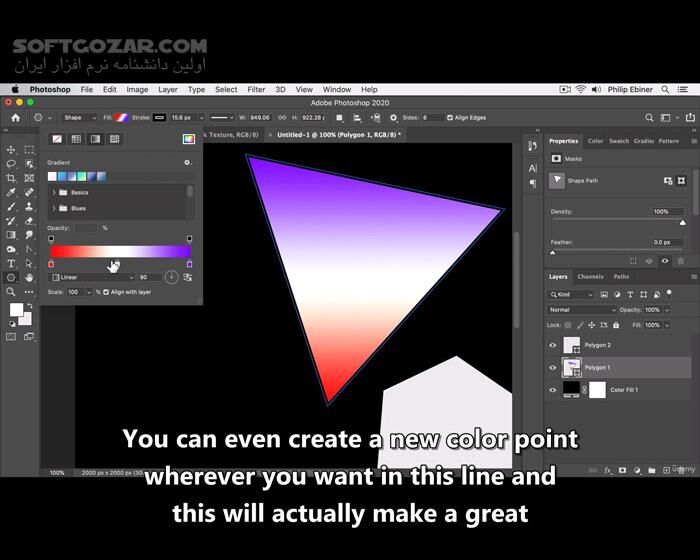This screenshot has width=700, height=560.
Task: Open the Layer menu
Action: [168, 89]
